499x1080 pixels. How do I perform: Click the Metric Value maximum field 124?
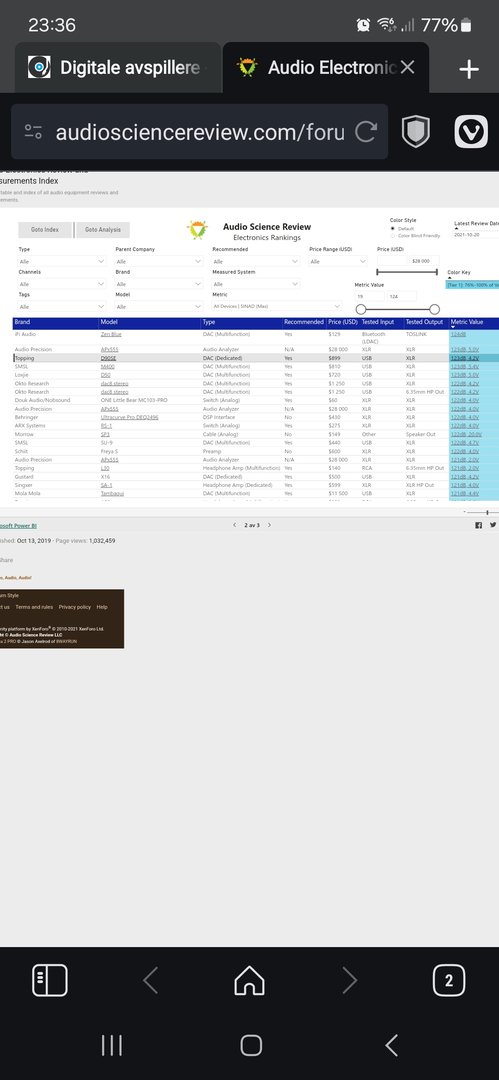401,296
